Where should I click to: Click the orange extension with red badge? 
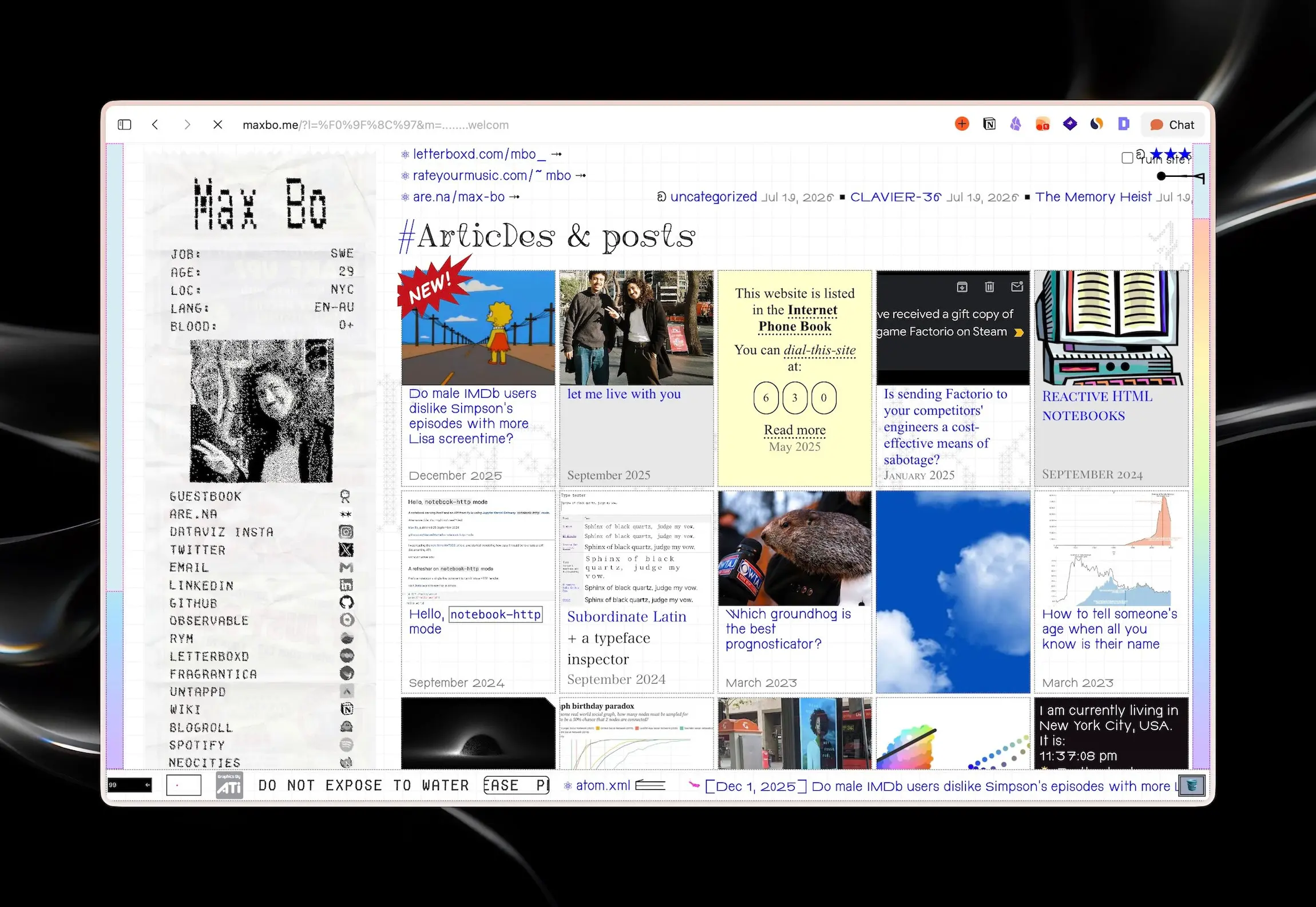coord(1043,124)
